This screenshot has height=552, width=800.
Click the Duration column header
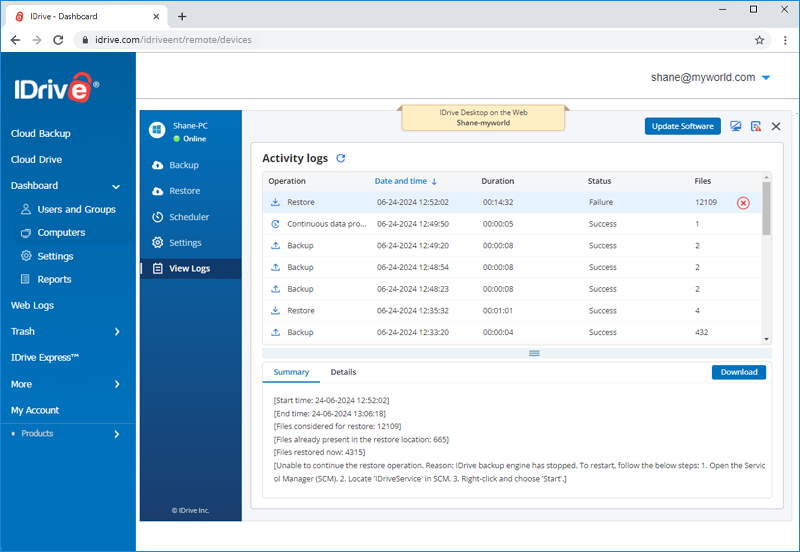[497, 181]
